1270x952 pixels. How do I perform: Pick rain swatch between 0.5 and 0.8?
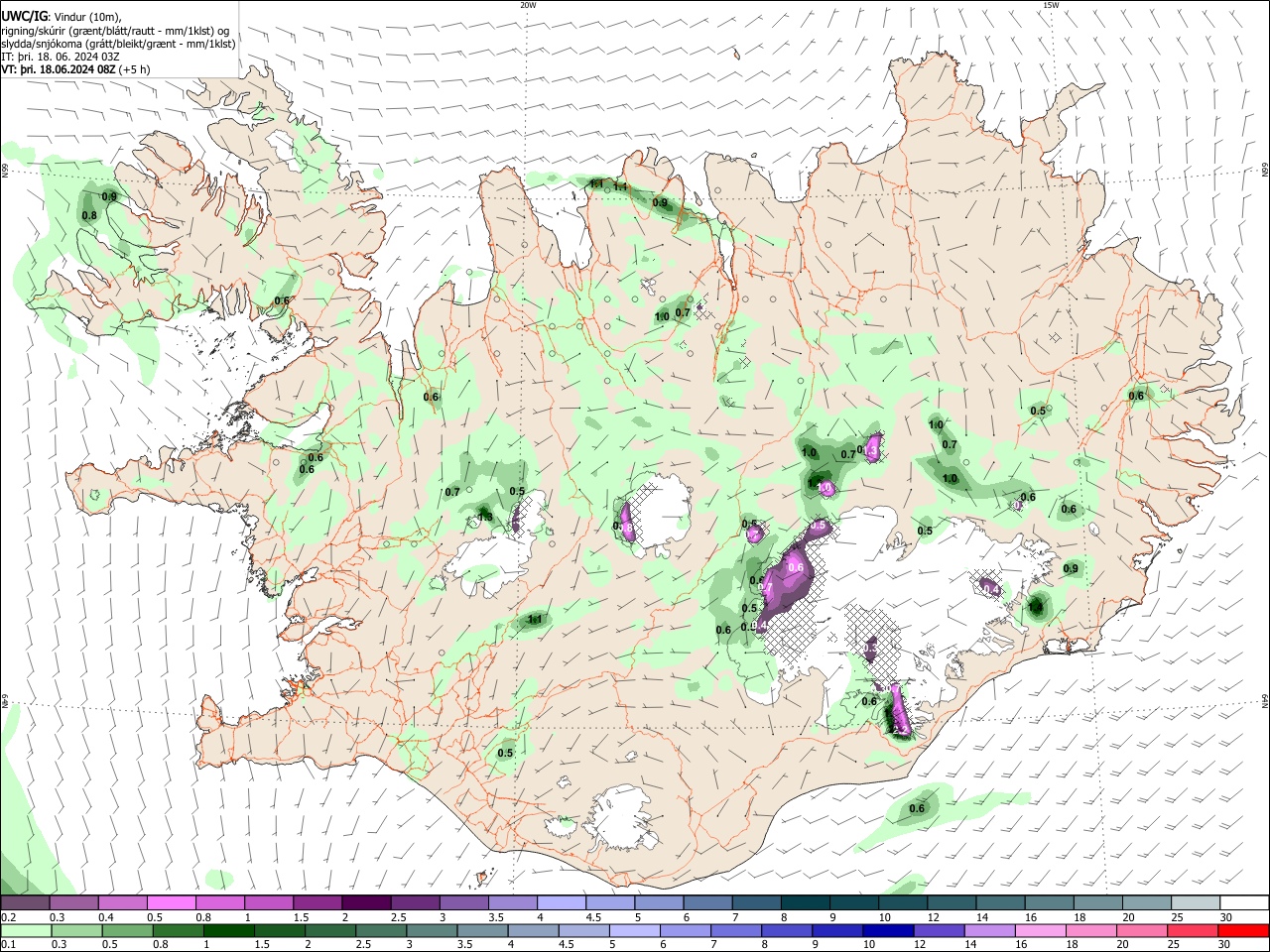point(126,930)
